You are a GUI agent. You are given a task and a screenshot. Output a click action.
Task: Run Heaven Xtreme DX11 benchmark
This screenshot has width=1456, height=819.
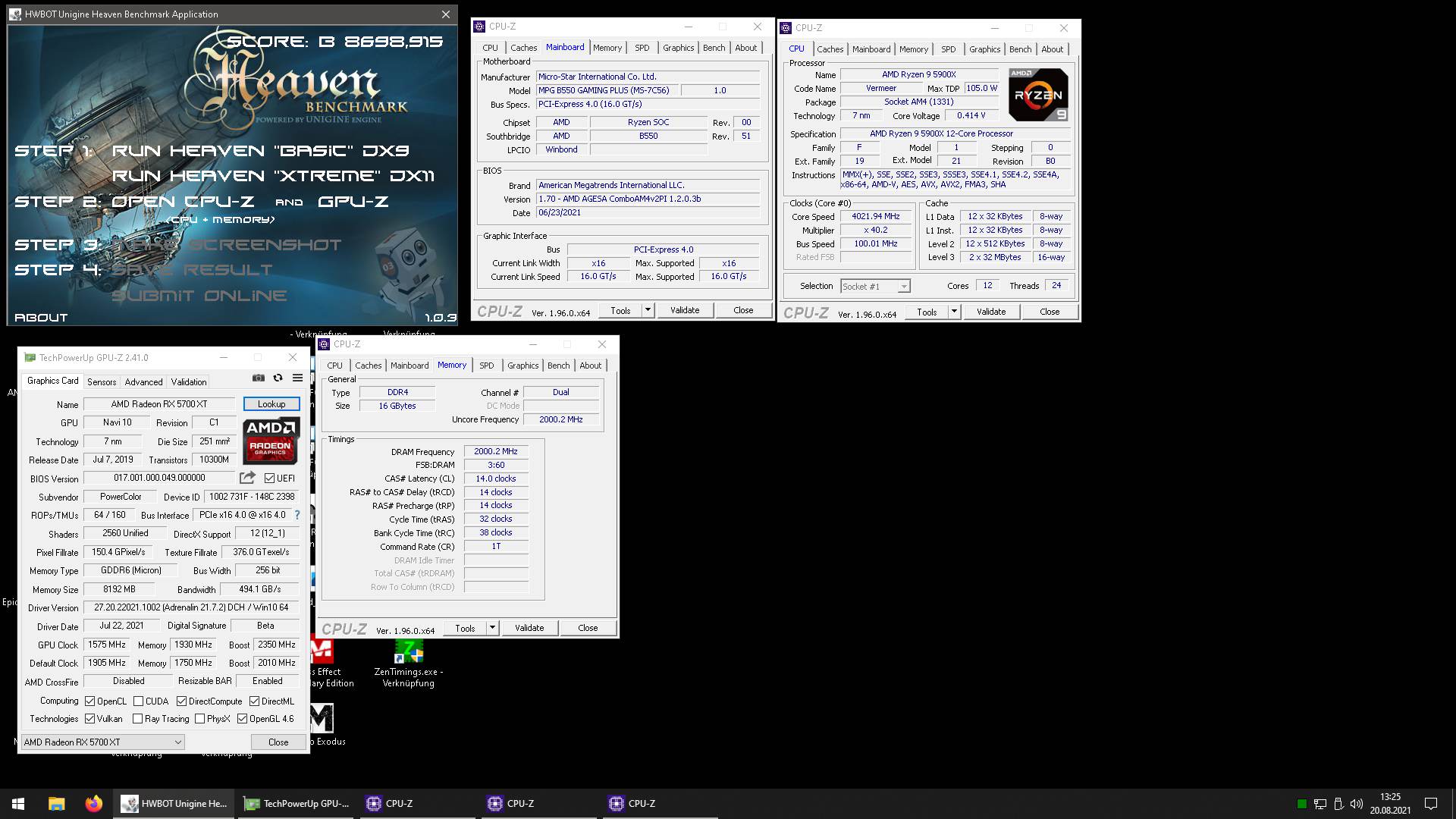[273, 176]
